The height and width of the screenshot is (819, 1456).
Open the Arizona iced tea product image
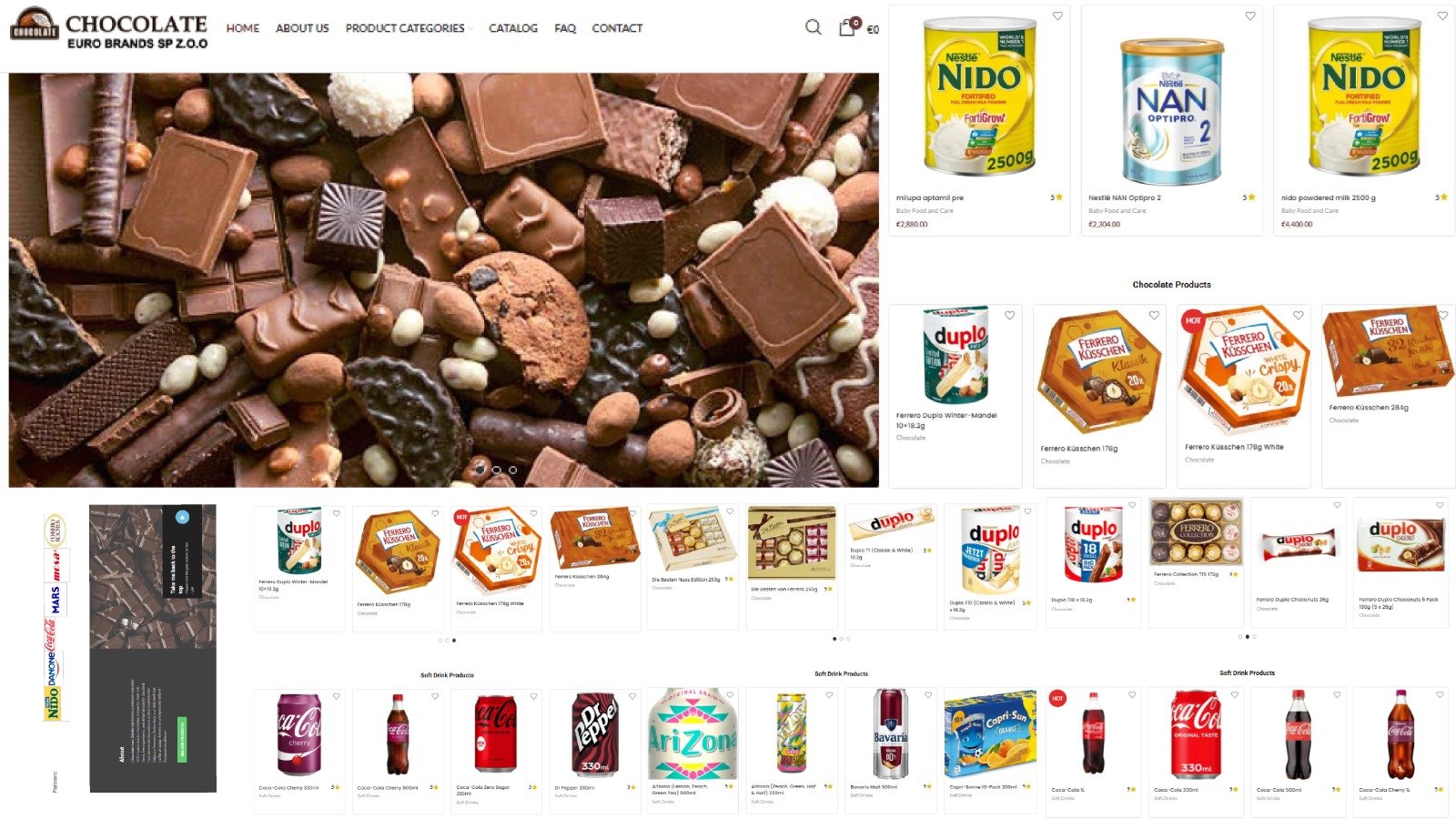pos(692,733)
